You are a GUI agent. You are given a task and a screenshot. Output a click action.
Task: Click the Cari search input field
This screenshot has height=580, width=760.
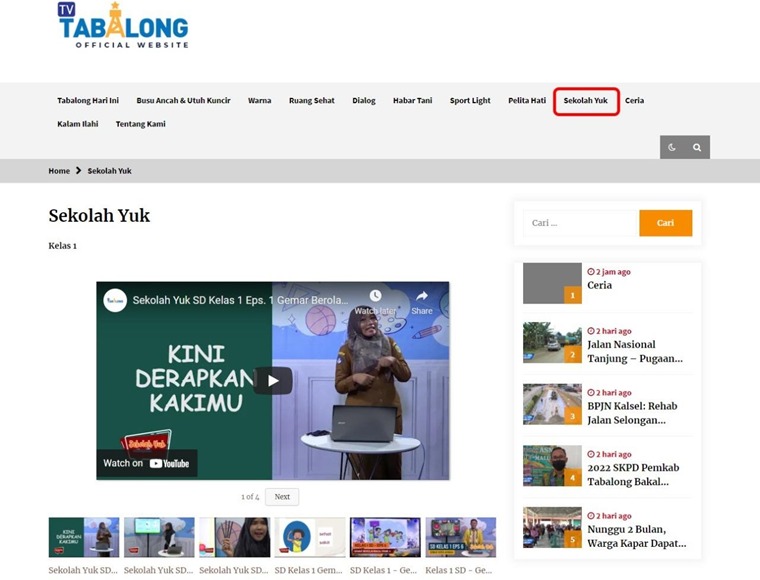[581, 223]
